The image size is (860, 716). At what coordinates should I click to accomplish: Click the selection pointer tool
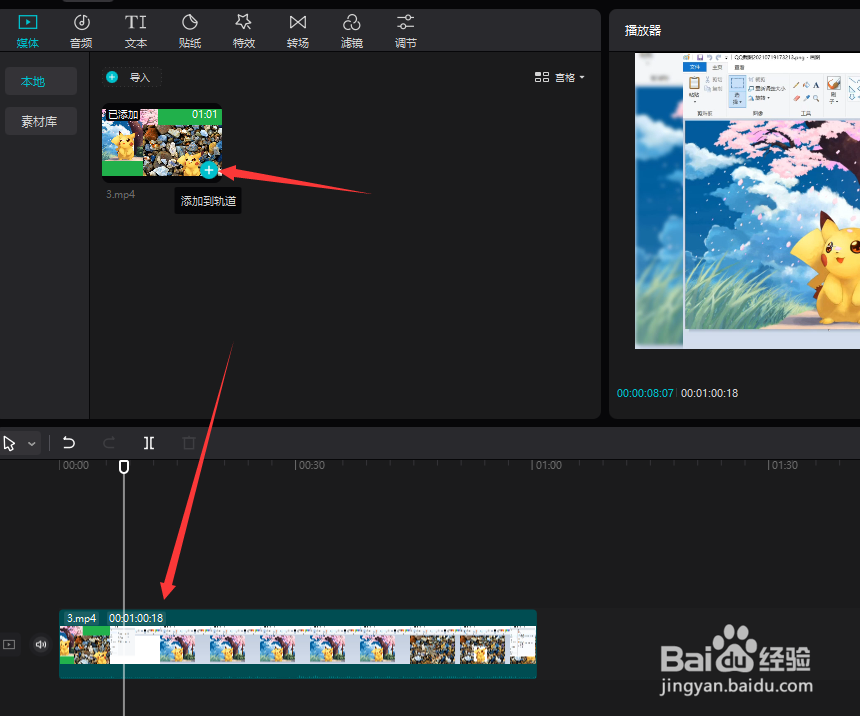tap(9, 443)
